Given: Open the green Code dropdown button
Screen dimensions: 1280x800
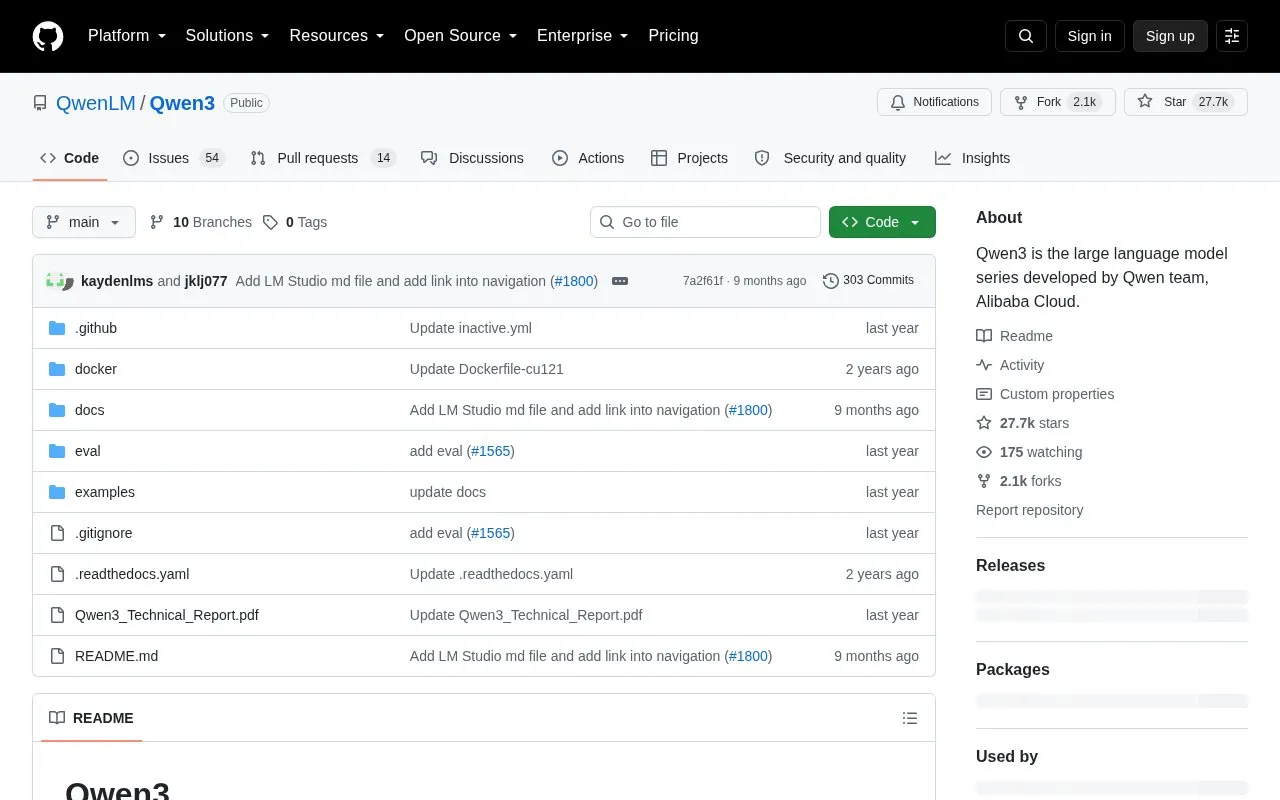Looking at the screenshot, I should pos(882,222).
